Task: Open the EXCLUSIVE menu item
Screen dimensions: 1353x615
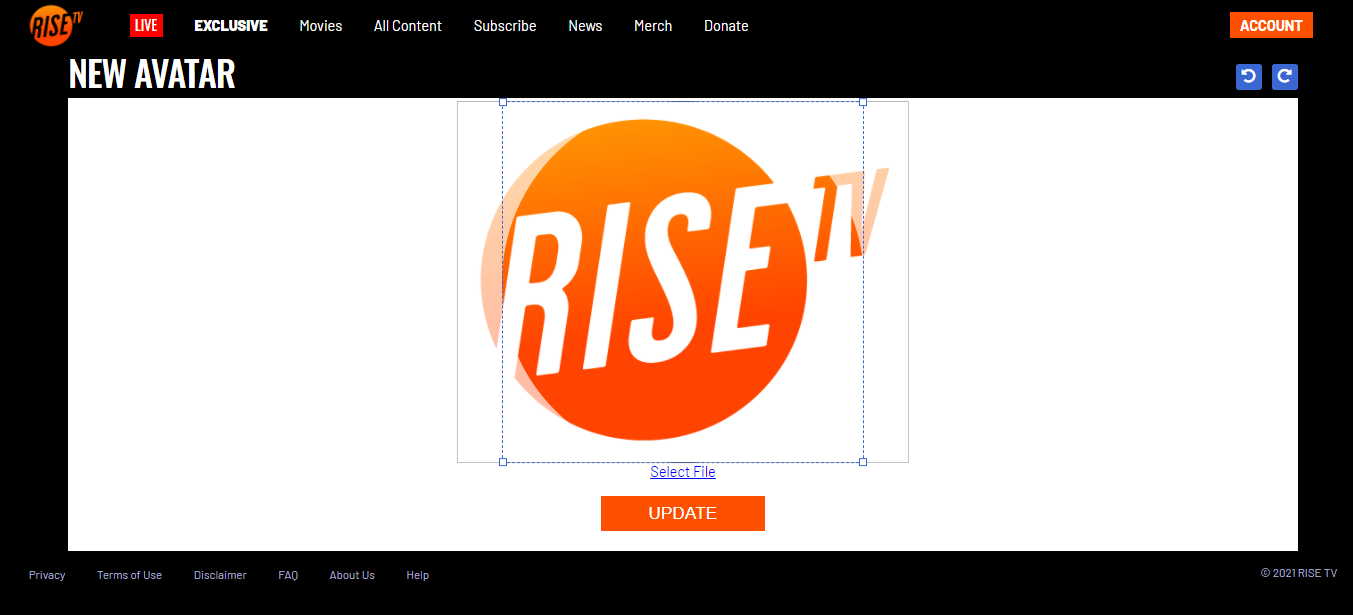Action: click(231, 26)
